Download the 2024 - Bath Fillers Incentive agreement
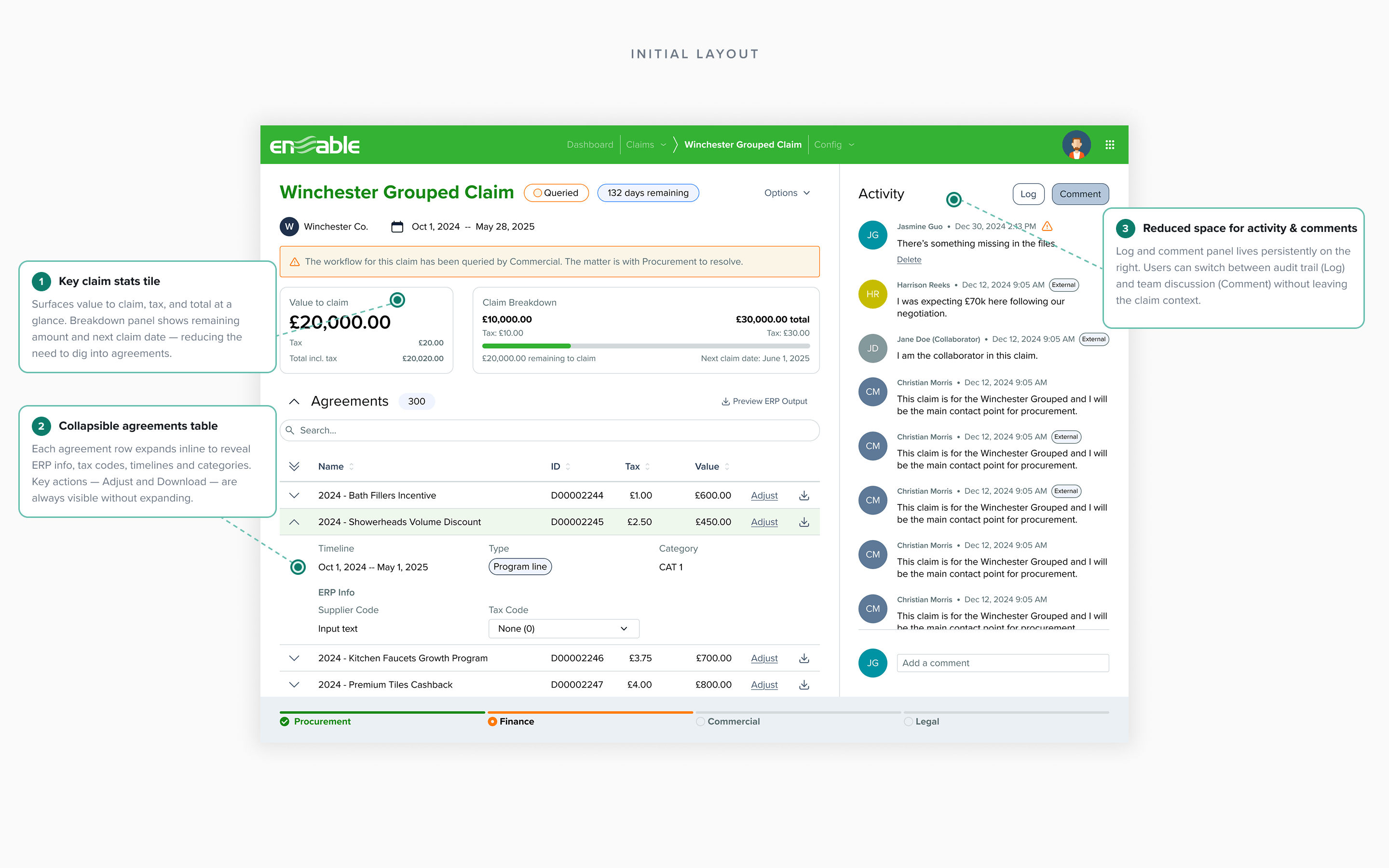The height and width of the screenshot is (868, 1389). pos(804,495)
